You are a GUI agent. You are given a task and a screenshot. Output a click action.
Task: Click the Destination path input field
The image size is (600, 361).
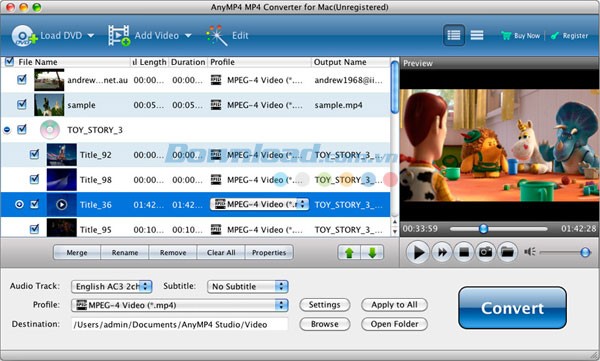(179, 324)
